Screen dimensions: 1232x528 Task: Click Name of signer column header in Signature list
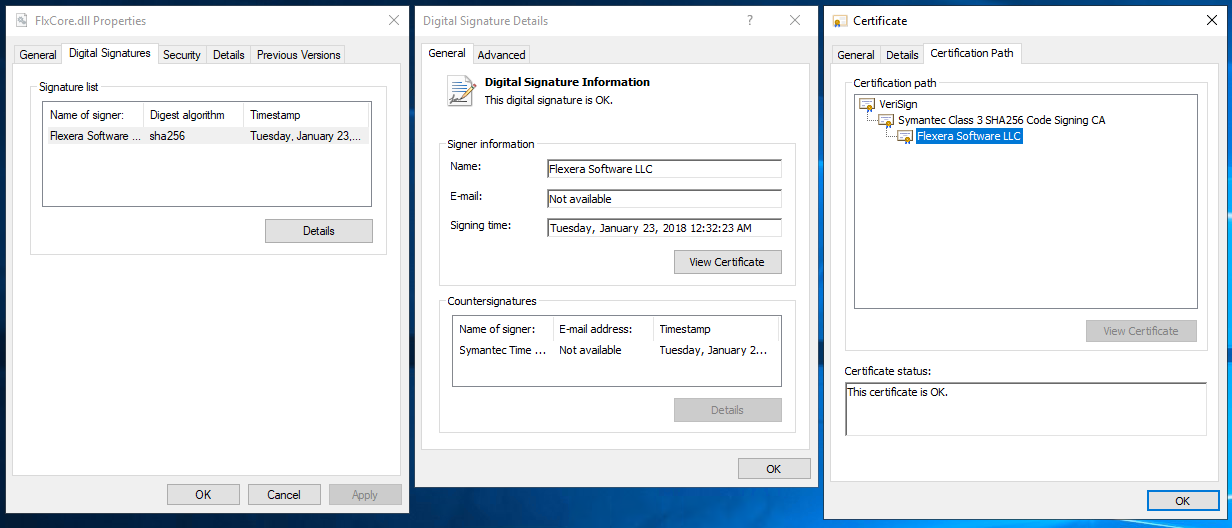93,115
